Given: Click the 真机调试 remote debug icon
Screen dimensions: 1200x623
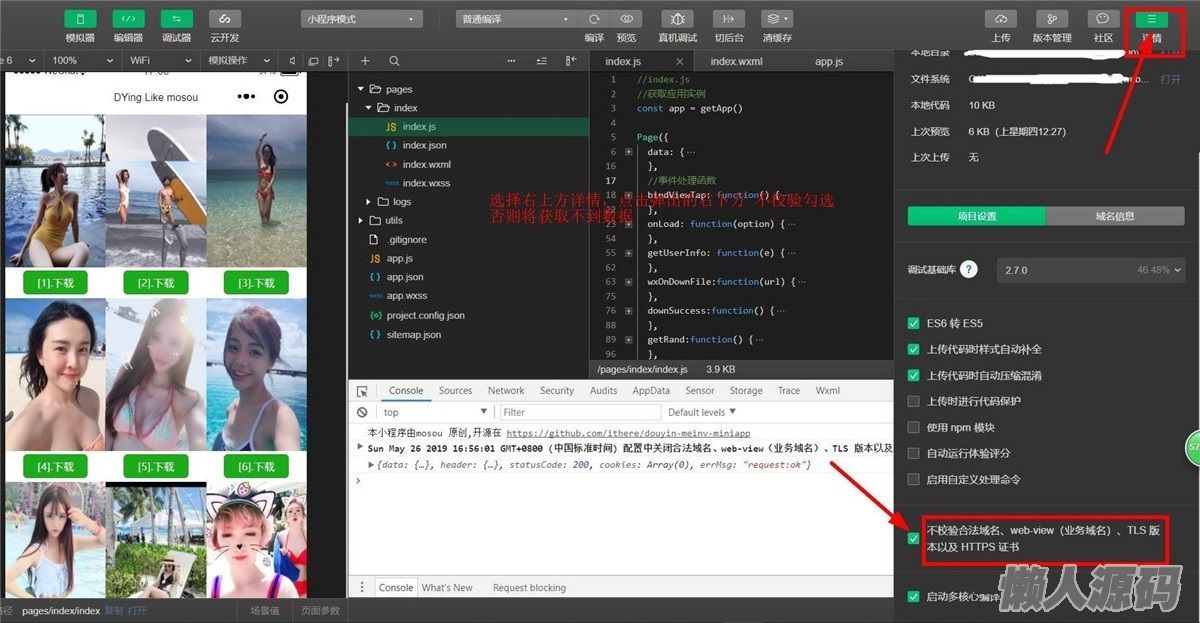Looking at the screenshot, I should pos(677,19).
